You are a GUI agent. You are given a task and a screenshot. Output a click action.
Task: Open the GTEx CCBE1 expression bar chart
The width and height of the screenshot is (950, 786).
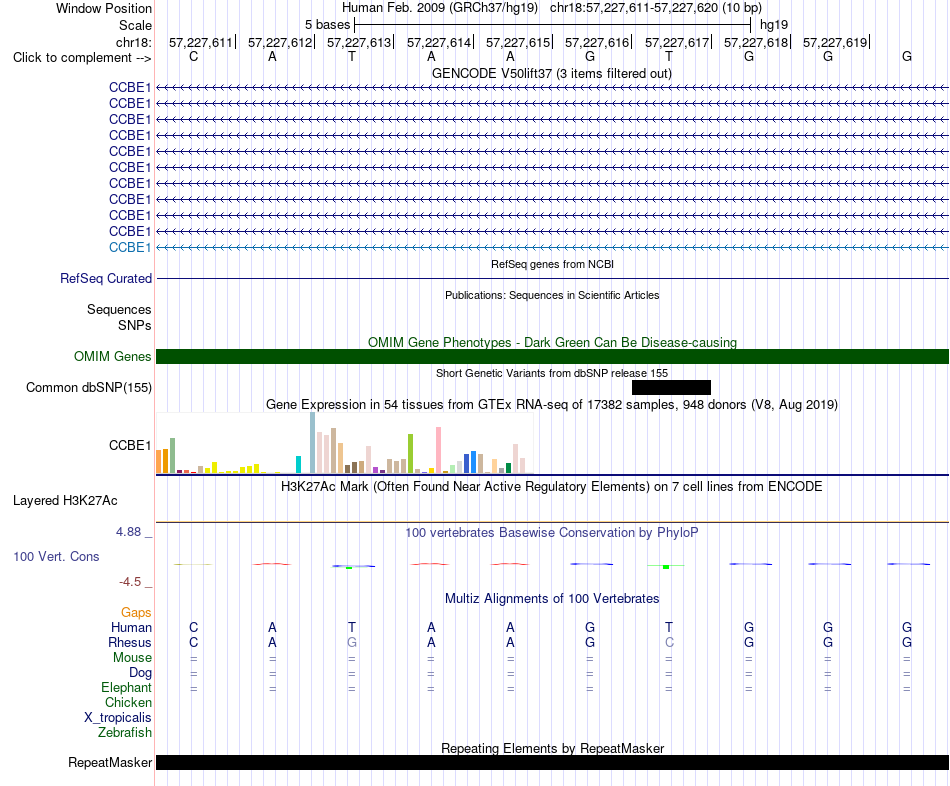click(x=345, y=443)
